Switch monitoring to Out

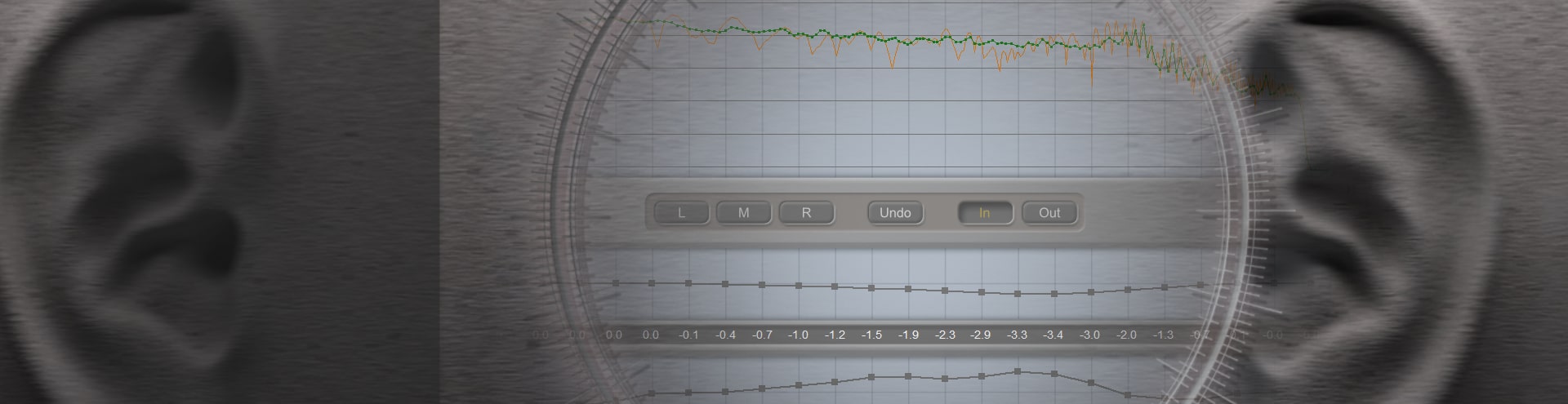tap(1049, 213)
